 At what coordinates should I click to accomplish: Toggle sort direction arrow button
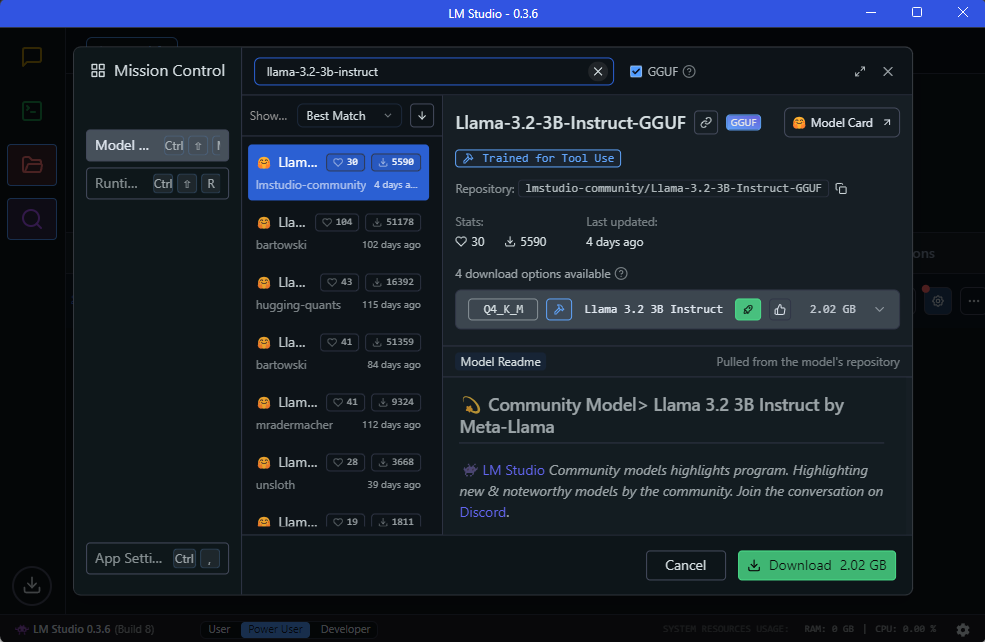(x=422, y=116)
